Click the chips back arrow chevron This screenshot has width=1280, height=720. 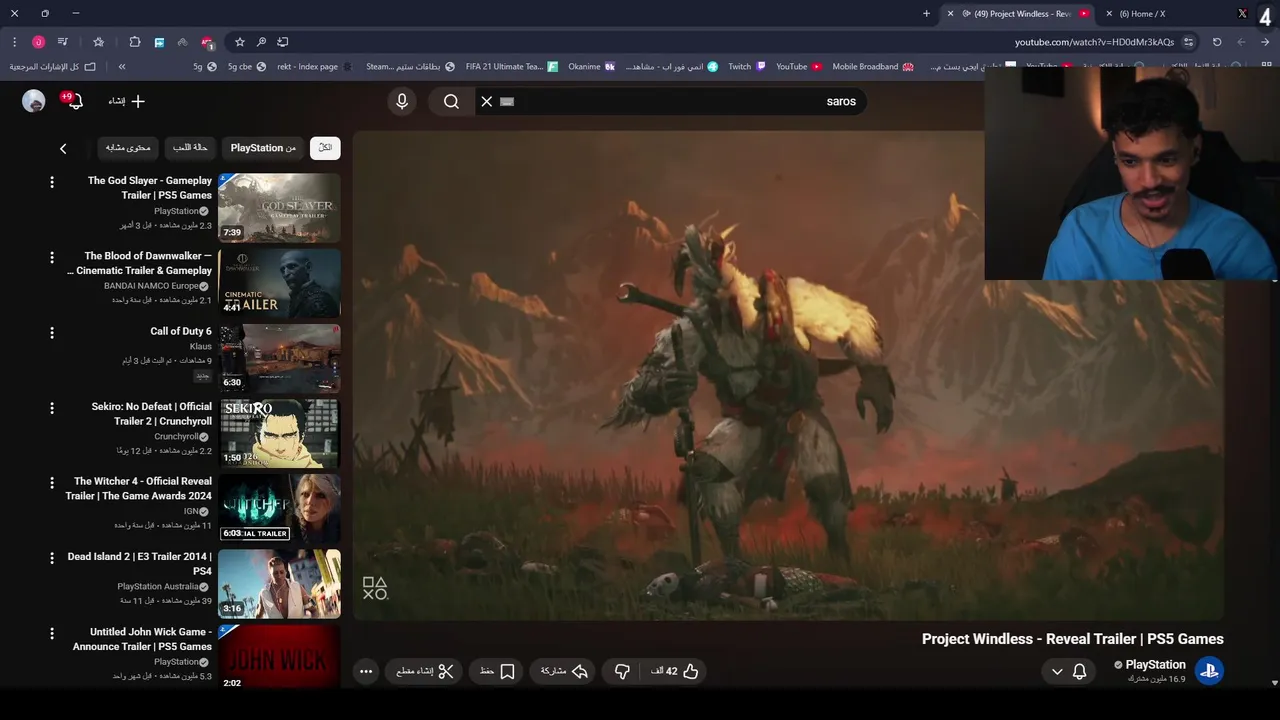click(63, 148)
